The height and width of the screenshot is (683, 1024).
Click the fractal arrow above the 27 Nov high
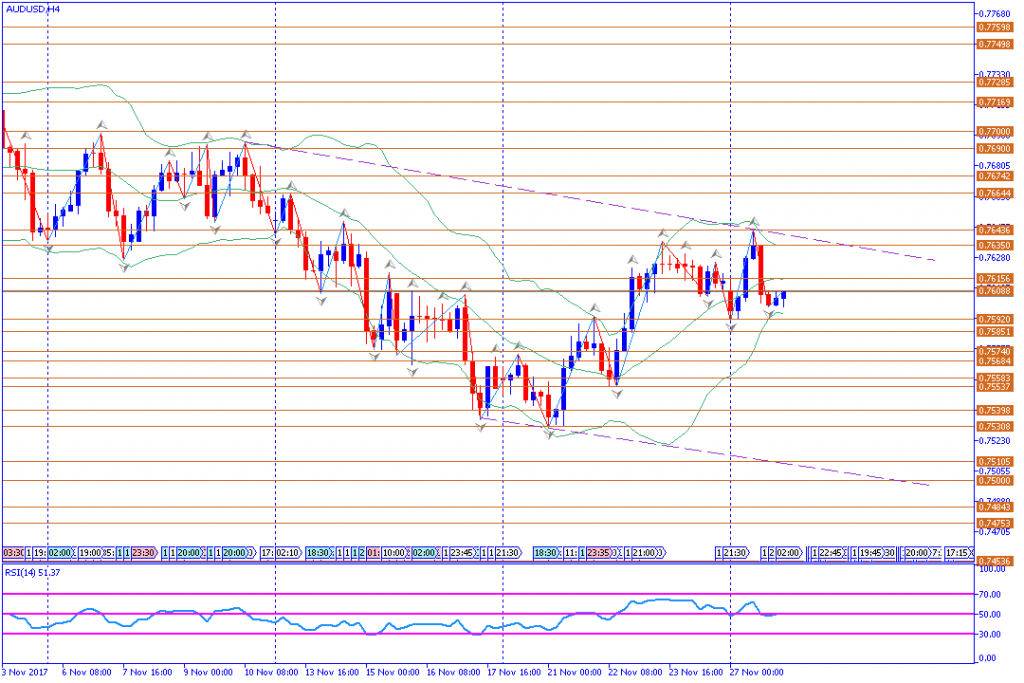tap(754, 221)
